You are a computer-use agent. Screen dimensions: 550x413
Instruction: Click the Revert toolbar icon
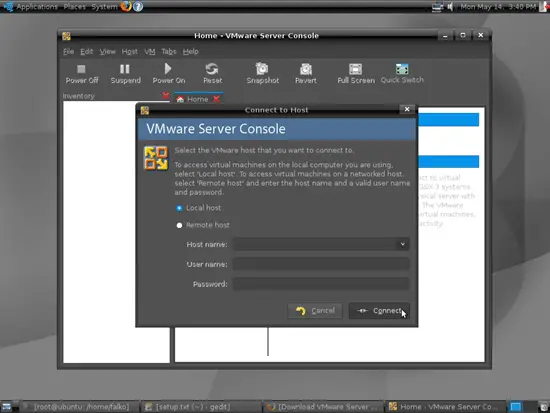(x=306, y=69)
